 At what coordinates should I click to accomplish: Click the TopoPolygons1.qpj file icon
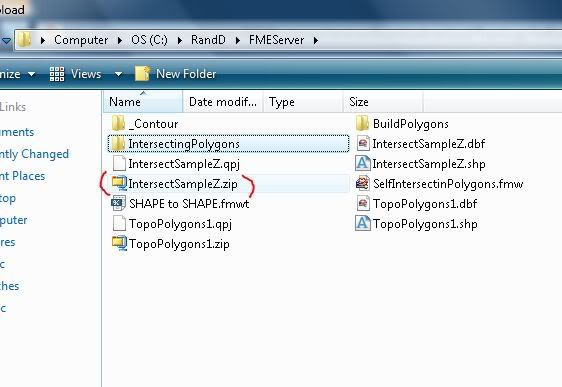click(119, 224)
